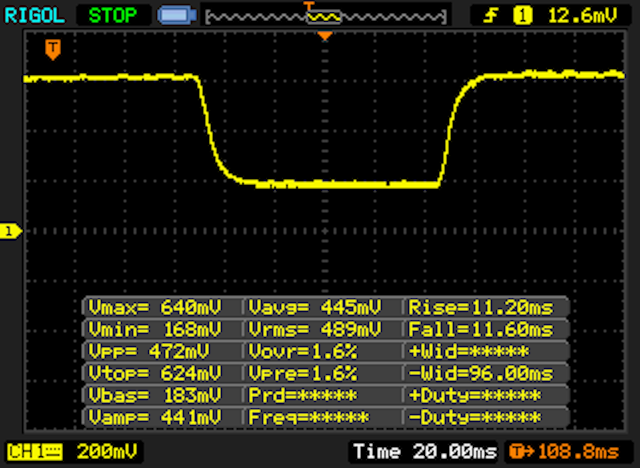Click the waveform memory overview bar
The width and height of the screenshot is (640, 468).
[326, 17]
